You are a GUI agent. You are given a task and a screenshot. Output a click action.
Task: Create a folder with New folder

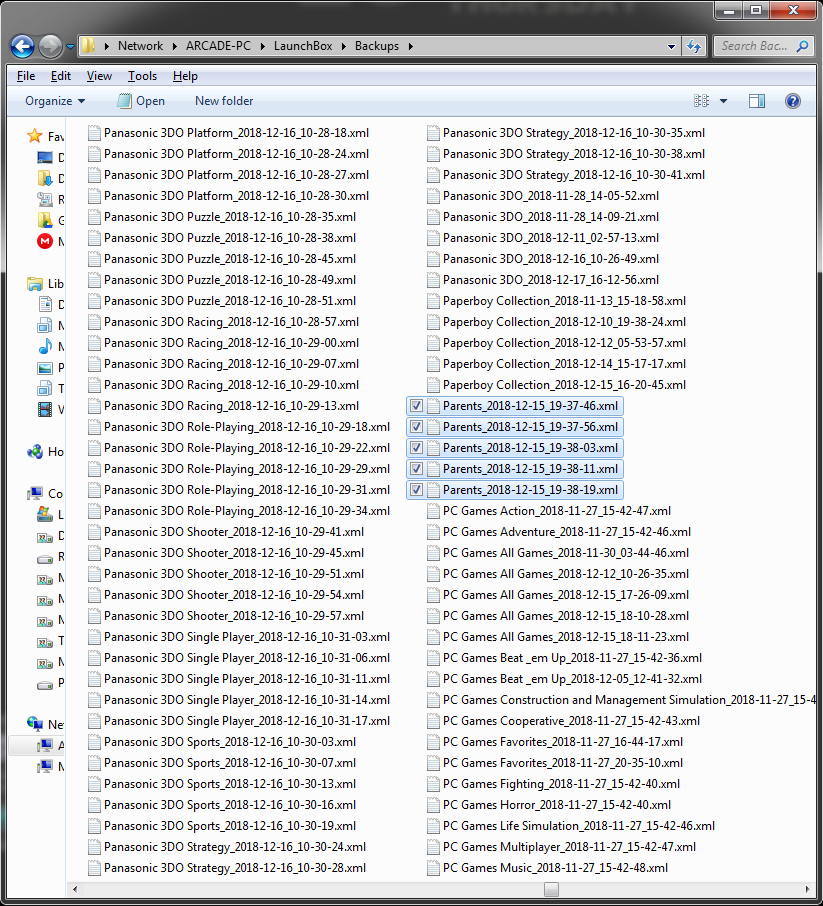click(x=224, y=101)
